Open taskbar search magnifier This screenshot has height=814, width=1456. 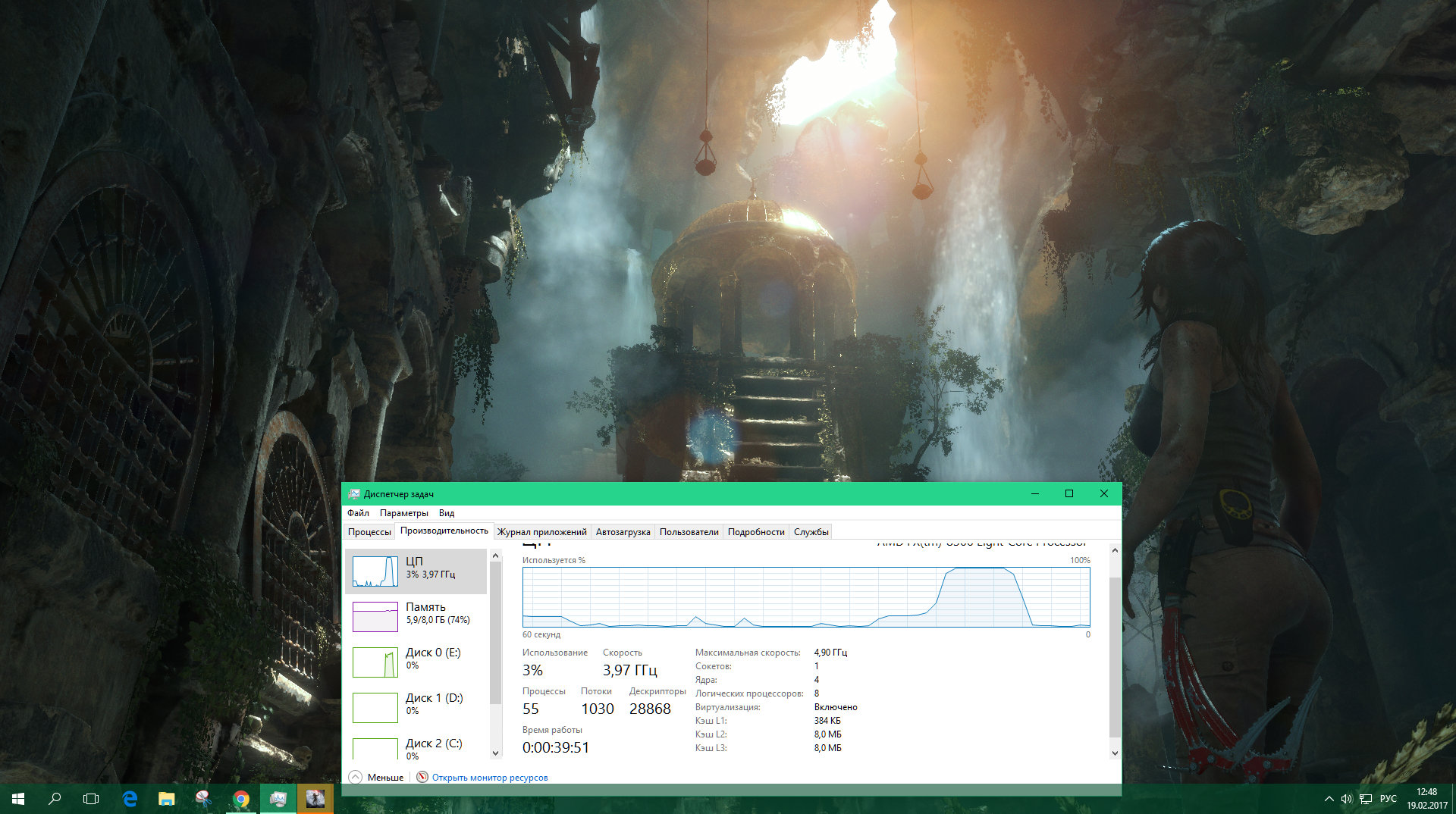55,799
